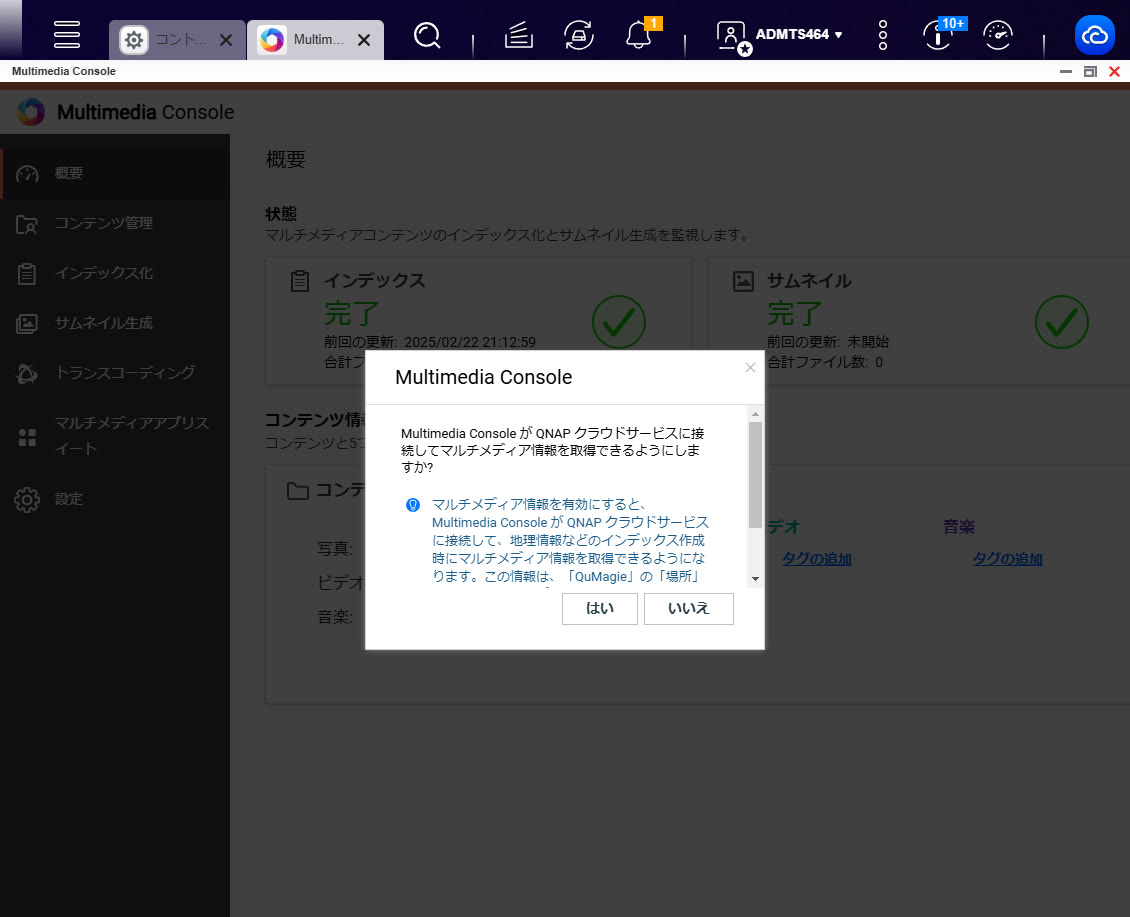Select マルチメディアアプリスイート in the sidebar
Viewport: 1130px width, 917px height.
point(115,435)
